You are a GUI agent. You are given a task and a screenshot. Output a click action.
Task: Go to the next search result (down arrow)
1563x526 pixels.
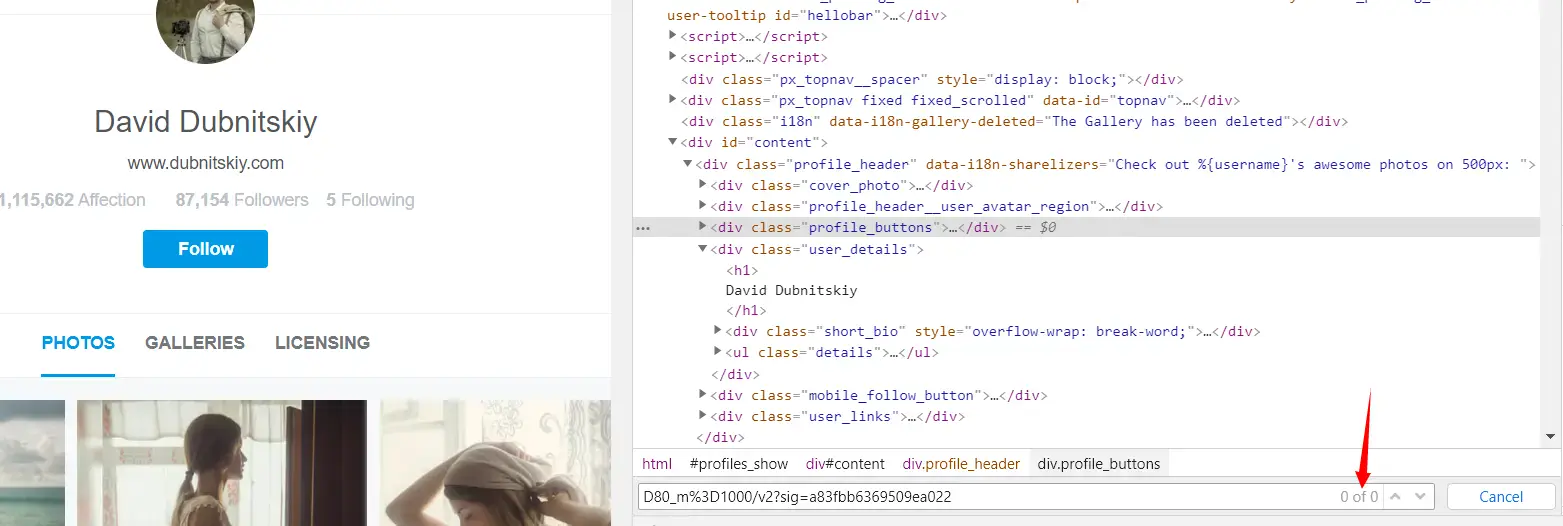point(1422,497)
